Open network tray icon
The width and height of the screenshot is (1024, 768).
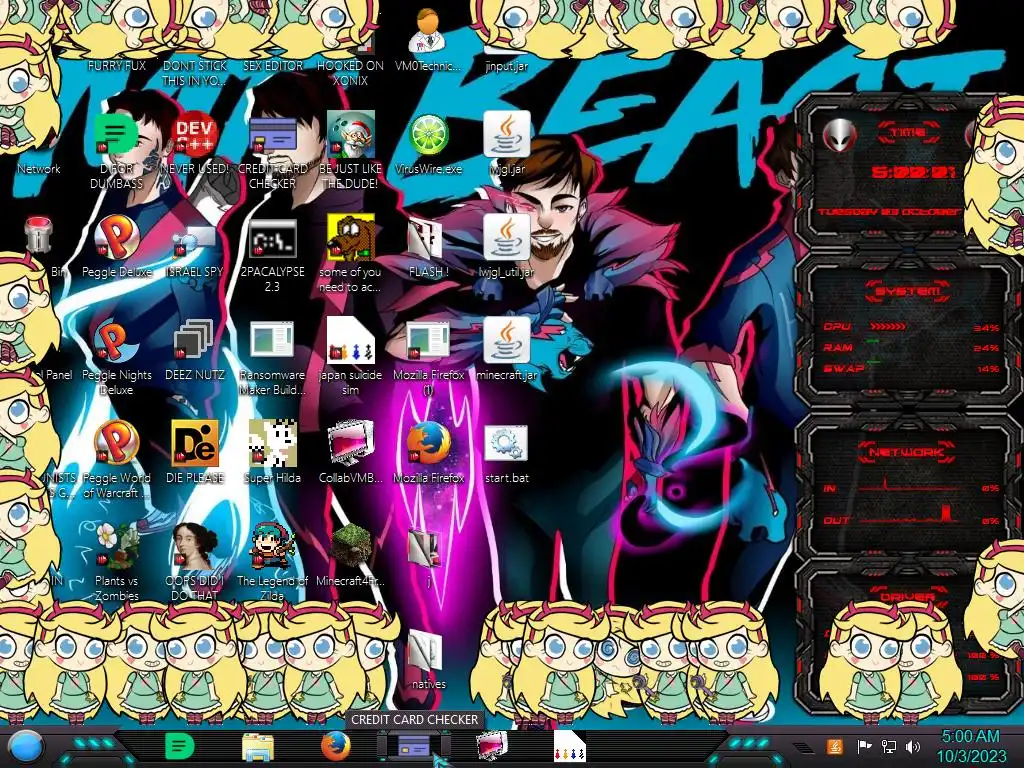click(x=889, y=746)
